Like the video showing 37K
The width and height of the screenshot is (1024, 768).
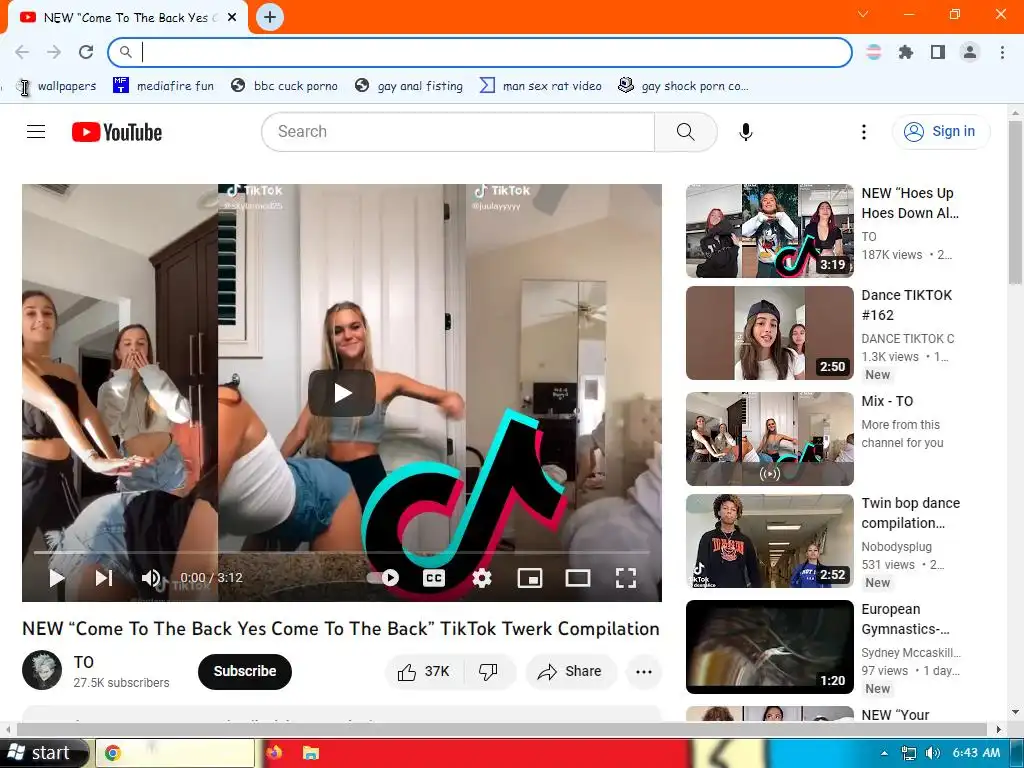tap(424, 671)
